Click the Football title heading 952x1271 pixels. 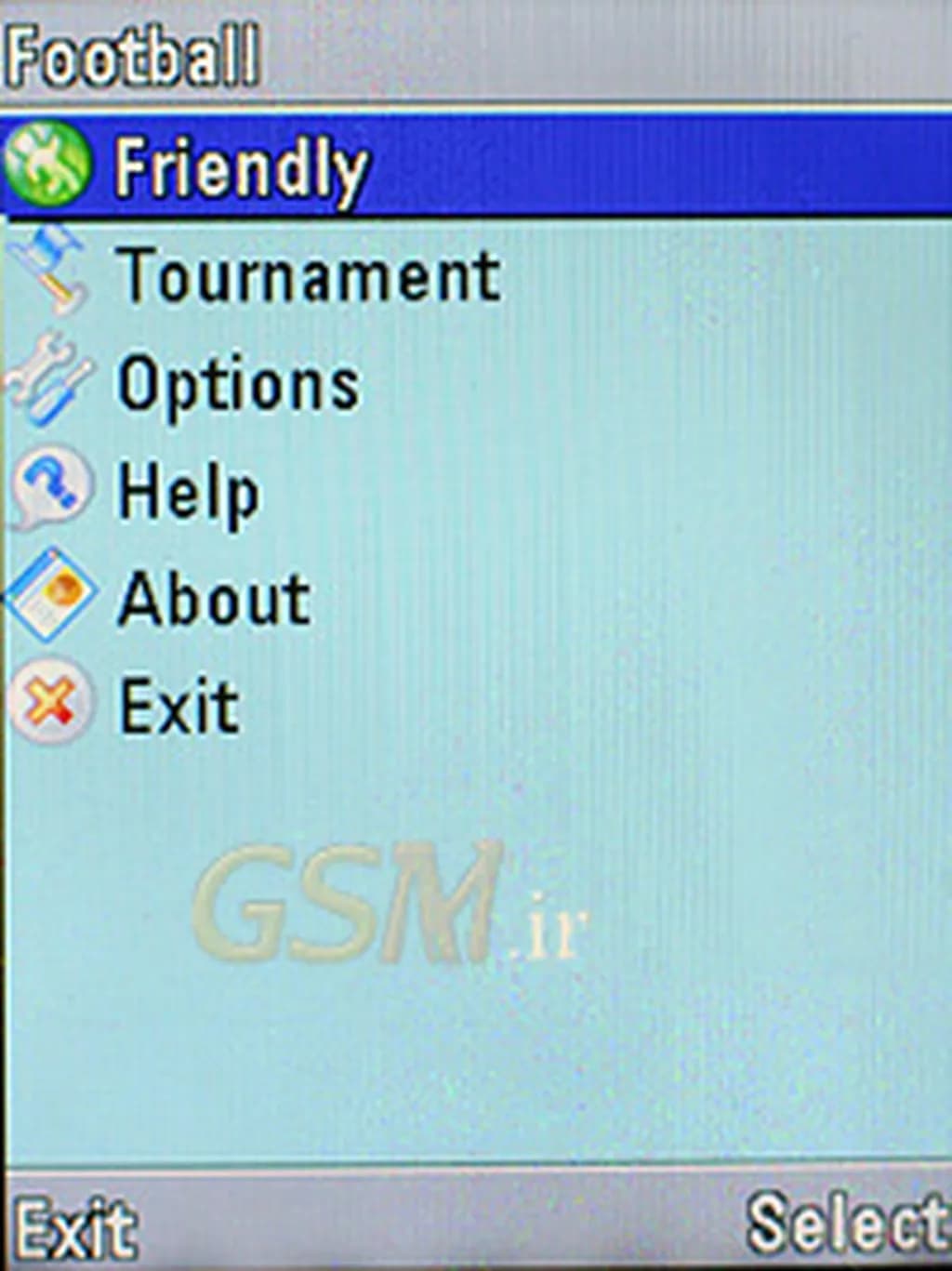(132, 56)
